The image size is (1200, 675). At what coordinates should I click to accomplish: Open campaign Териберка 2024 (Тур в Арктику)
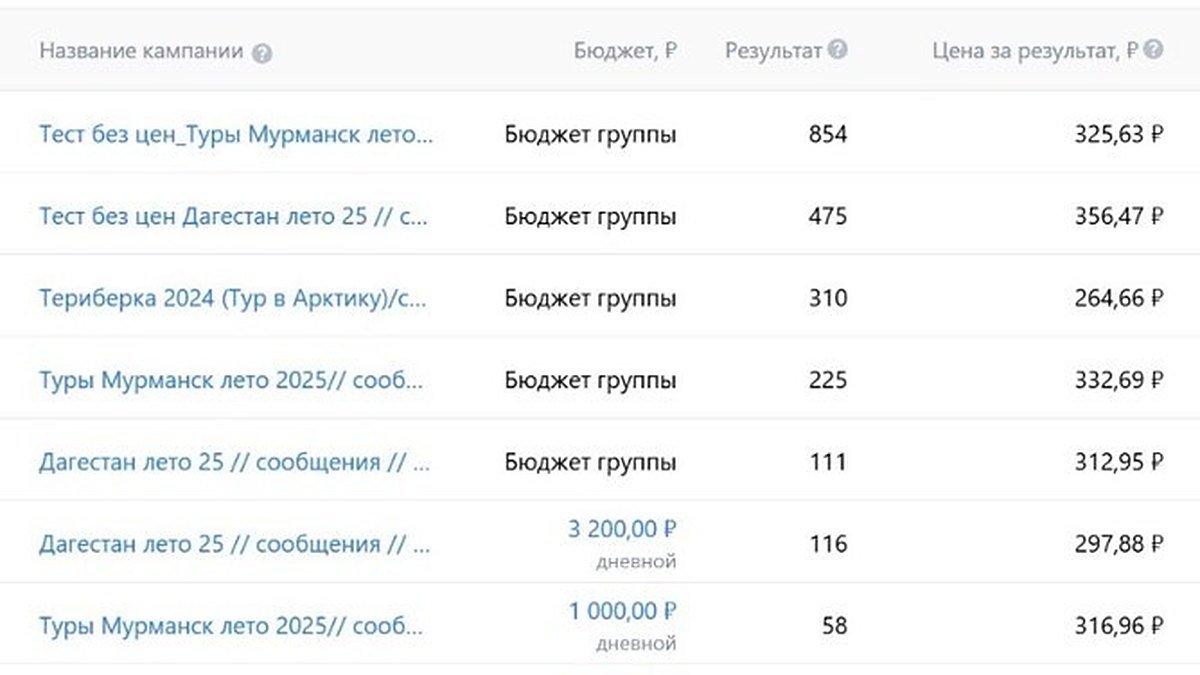click(x=234, y=299)
